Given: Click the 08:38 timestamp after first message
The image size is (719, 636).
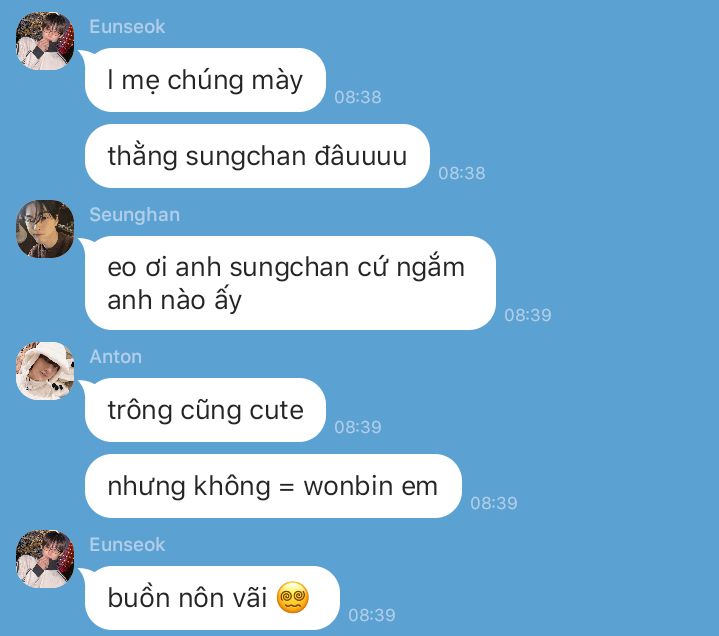Looking at the screenshot, I should [358, 97].
